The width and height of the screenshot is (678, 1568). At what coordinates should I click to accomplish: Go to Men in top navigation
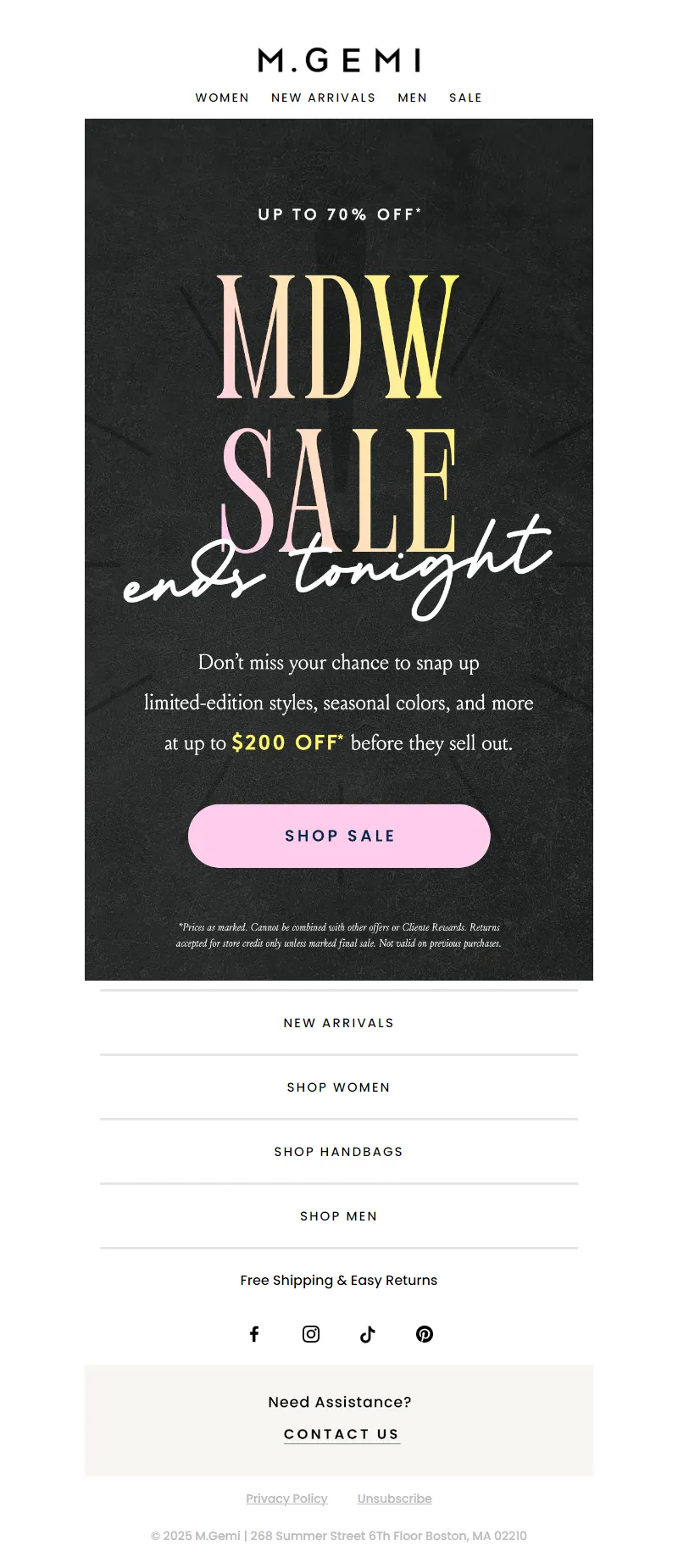pyautogui.click(x=413, y=98)
